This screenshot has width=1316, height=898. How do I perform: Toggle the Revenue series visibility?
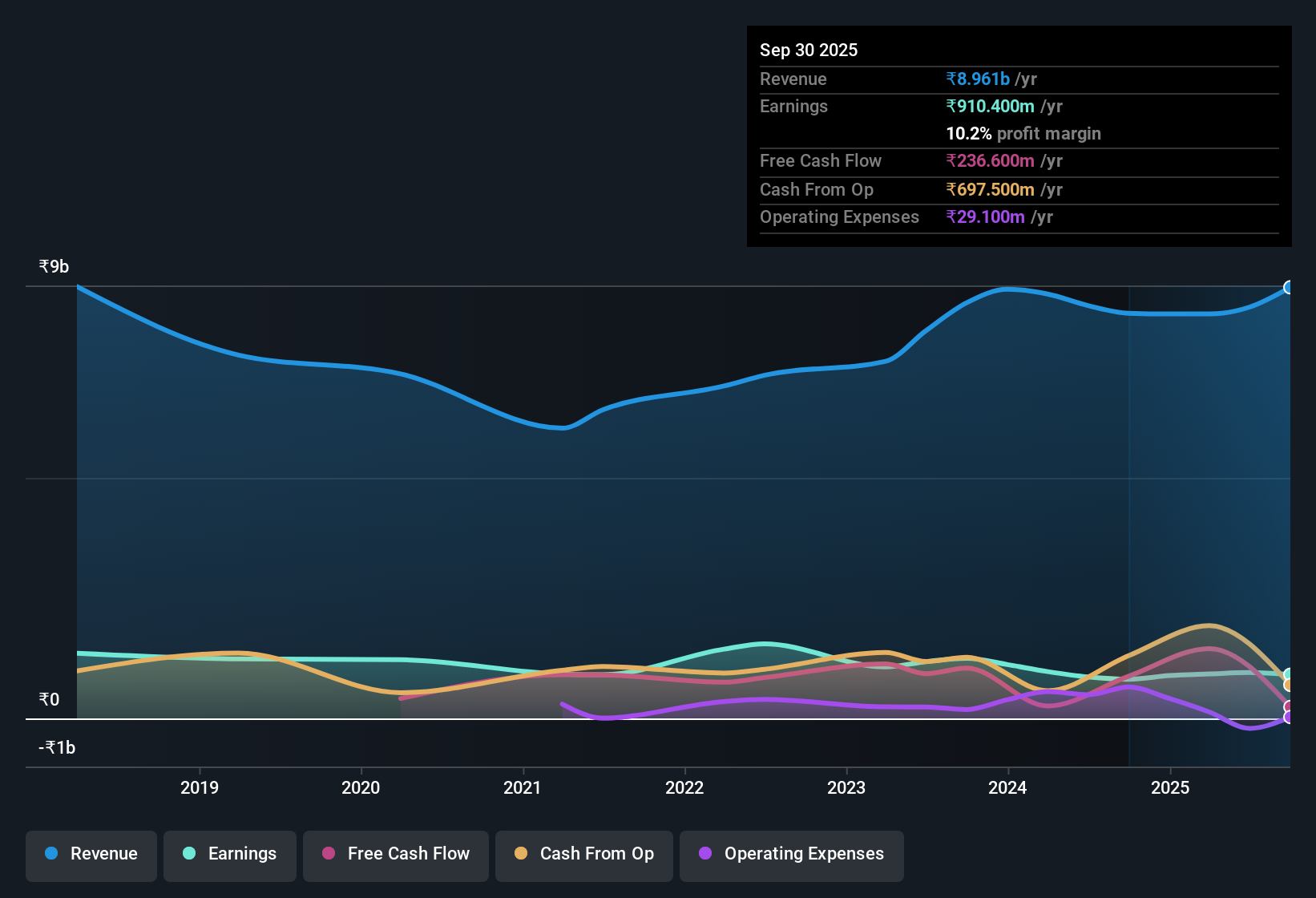point(91,854)
